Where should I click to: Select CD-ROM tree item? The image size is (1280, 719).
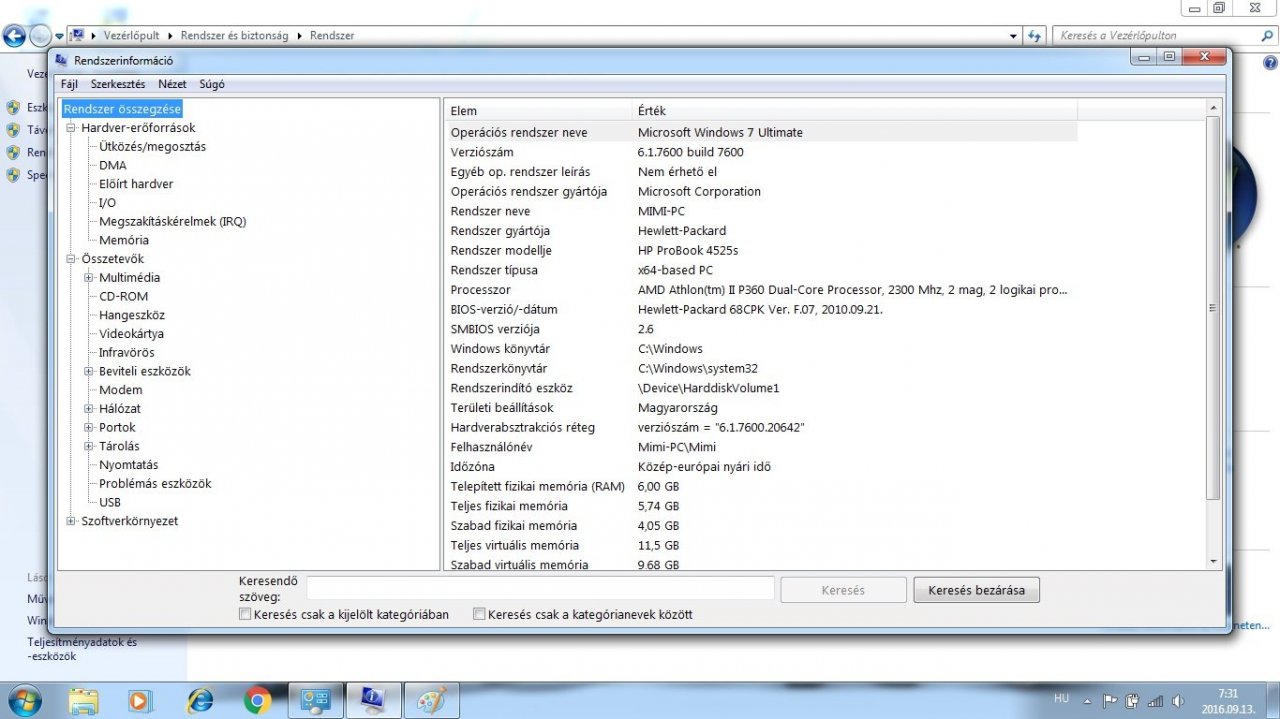pos(123,296)
